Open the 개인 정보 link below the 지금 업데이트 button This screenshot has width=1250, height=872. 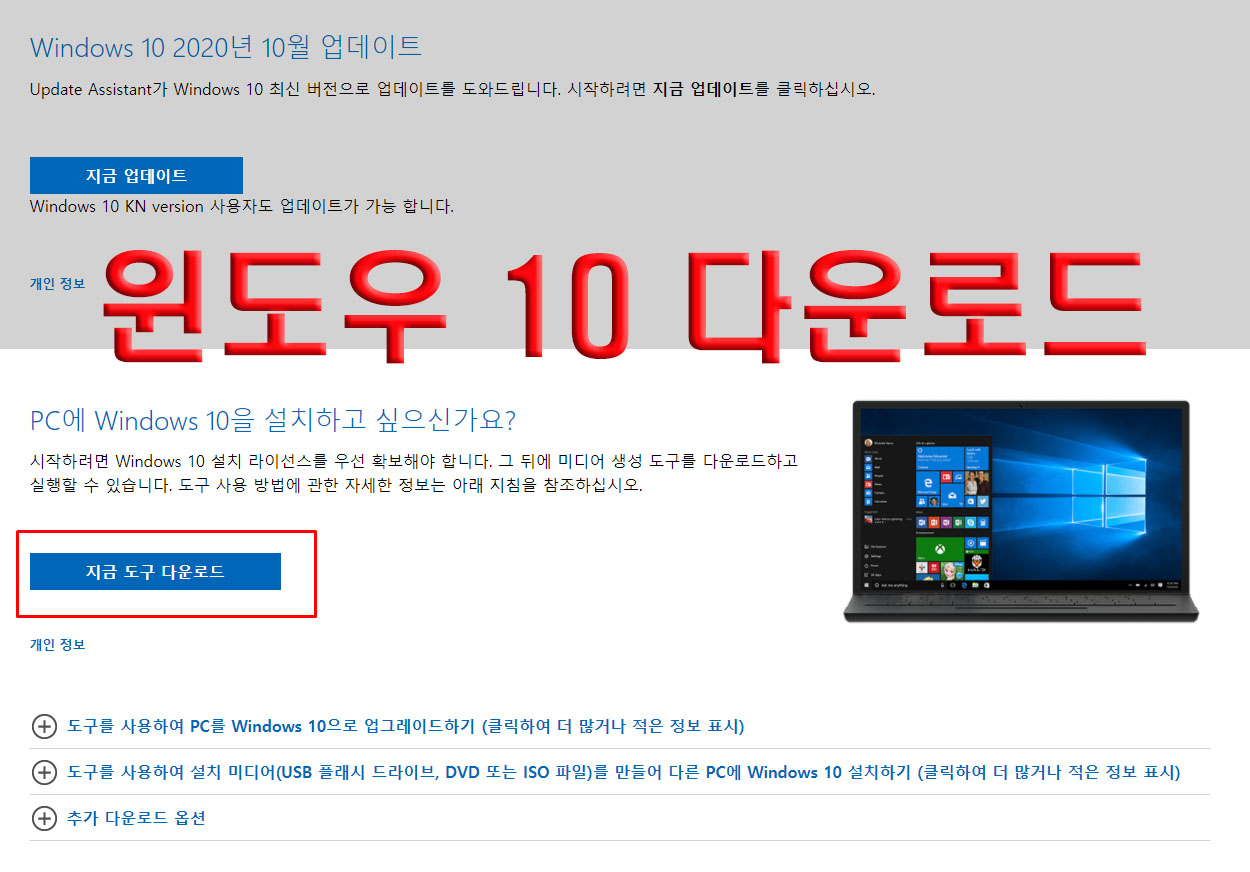pyautogui.click(x=57, y=283)
